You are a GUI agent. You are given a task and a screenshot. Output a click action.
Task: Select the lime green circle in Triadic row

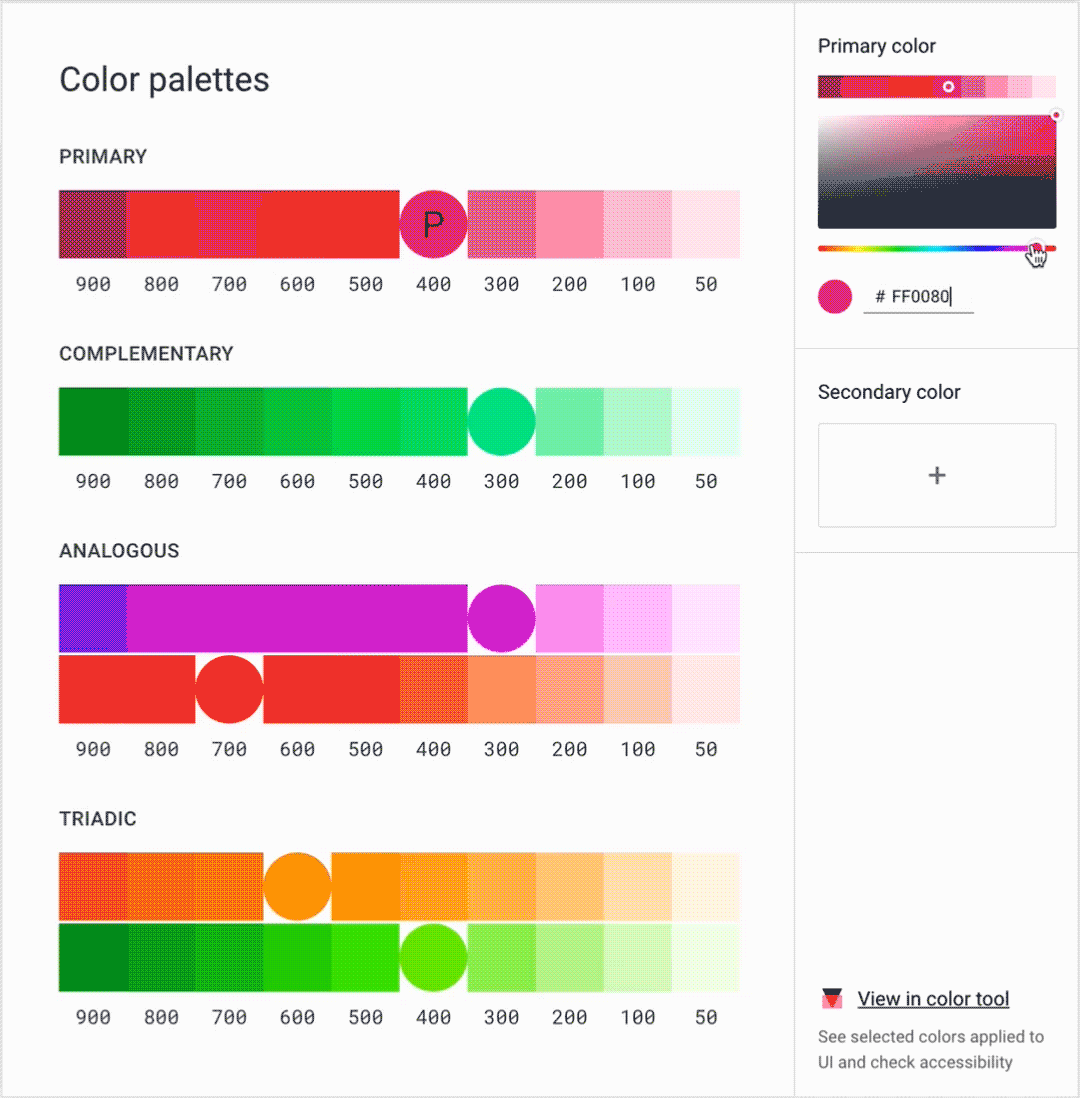[433, 957]
